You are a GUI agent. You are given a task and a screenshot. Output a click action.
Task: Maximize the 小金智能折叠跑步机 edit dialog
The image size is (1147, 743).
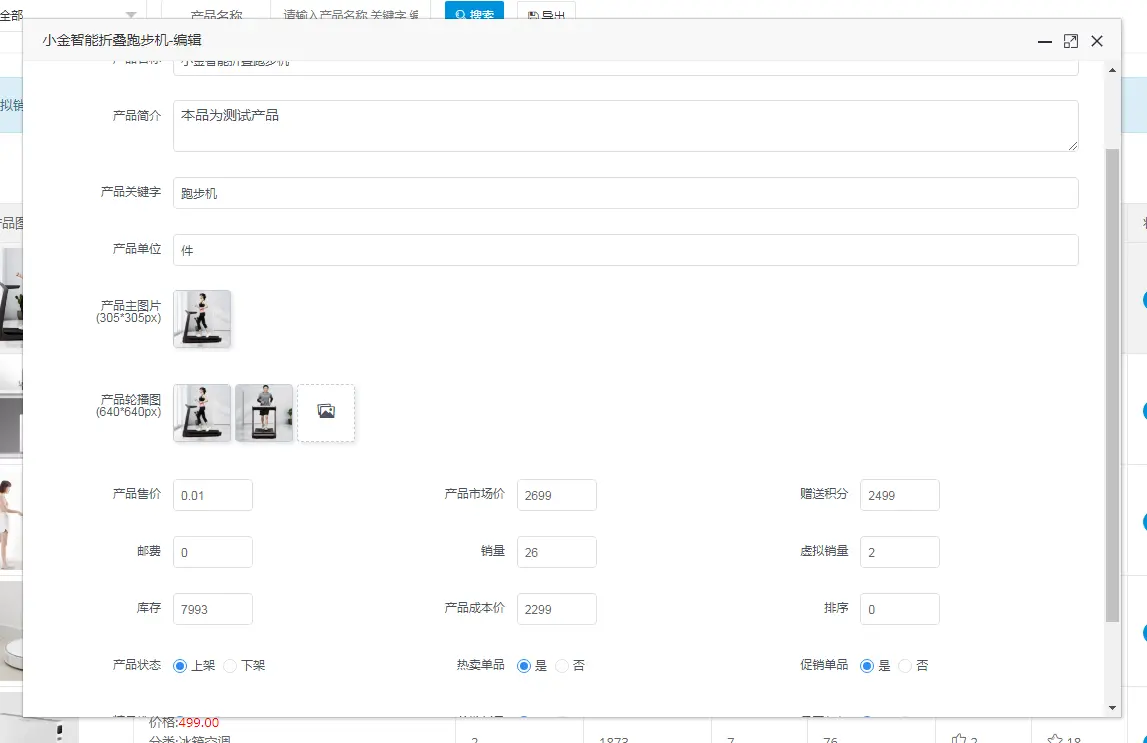1071,41
